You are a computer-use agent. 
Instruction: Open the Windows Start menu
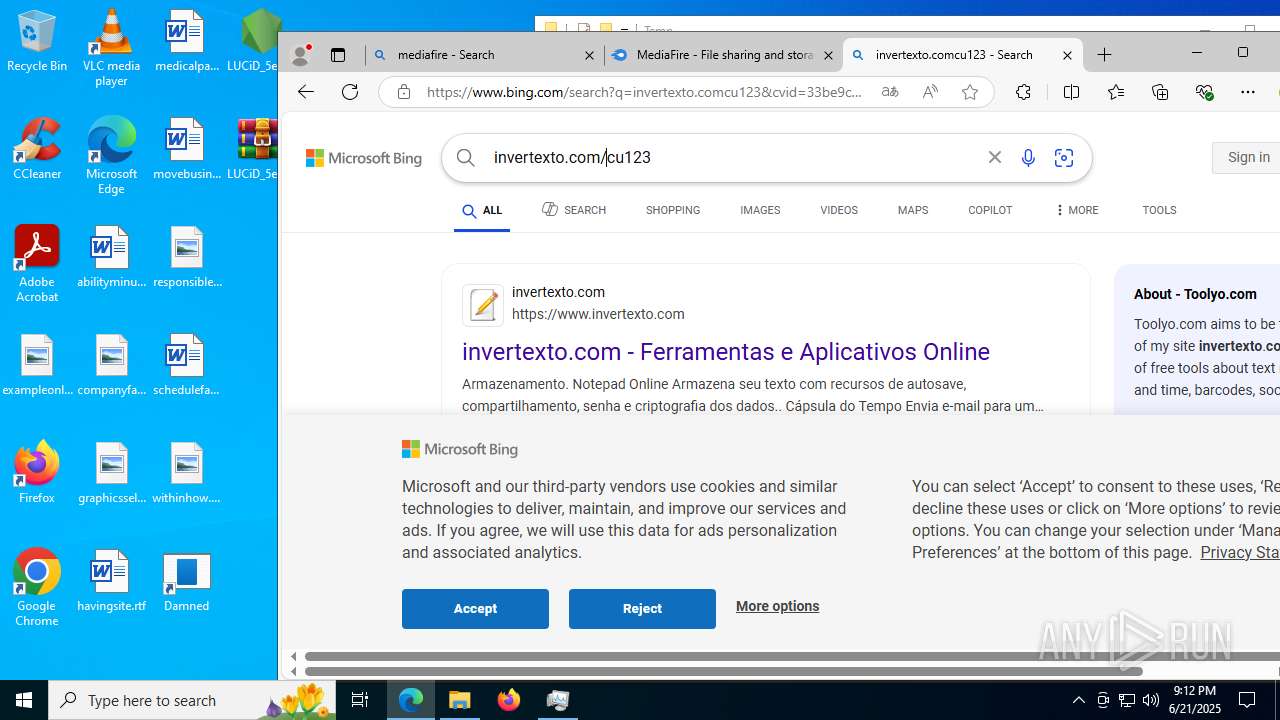pyautogui.click(x=24, y=700)
